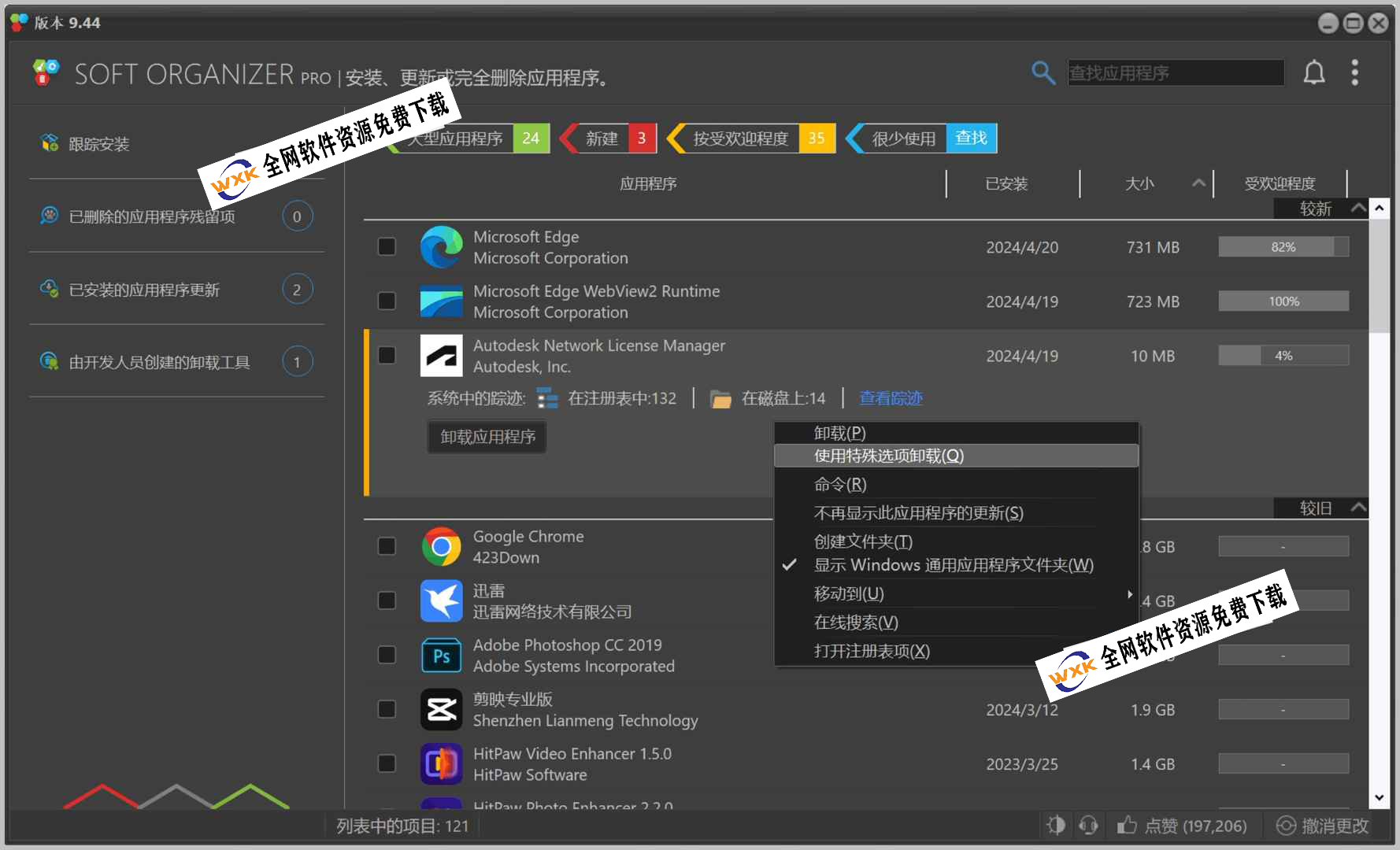Click the tracked installation sidebar icon
This screenshot has height=850, width=1400.
click(50, 143)
